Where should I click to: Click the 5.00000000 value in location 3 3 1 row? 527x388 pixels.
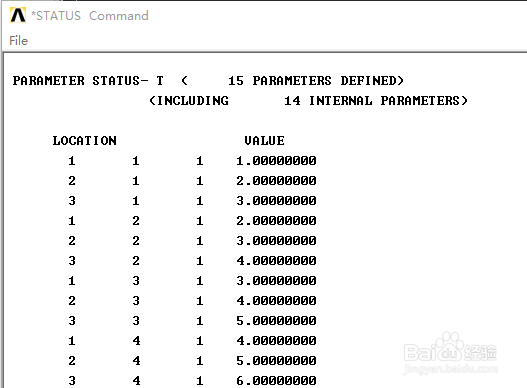[276, 321]
